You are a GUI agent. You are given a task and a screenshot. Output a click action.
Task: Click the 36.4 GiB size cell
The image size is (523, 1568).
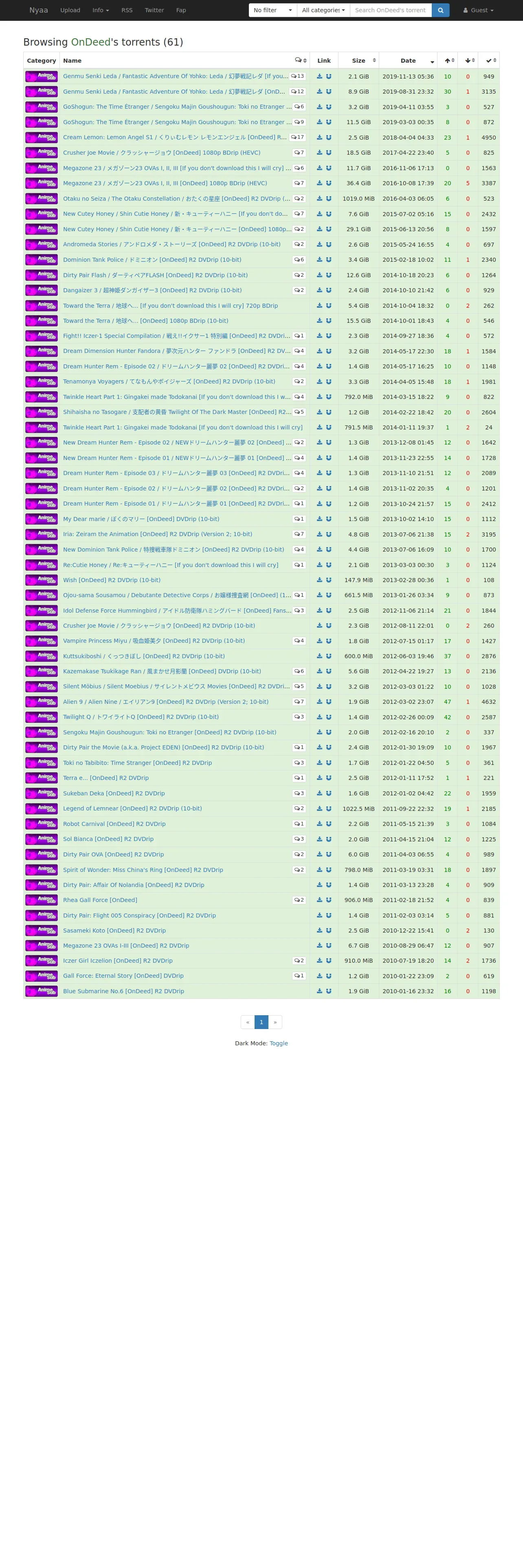(x=358, y=183)
